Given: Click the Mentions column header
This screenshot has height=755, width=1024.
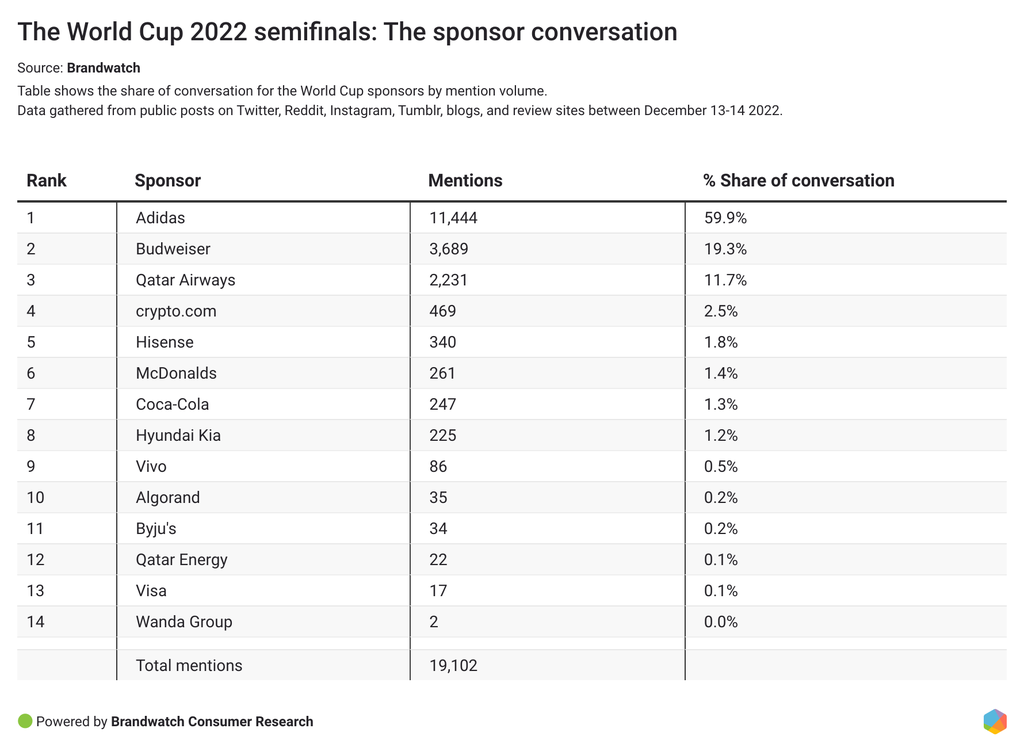Looking at the screenshot, I should 465,181.
